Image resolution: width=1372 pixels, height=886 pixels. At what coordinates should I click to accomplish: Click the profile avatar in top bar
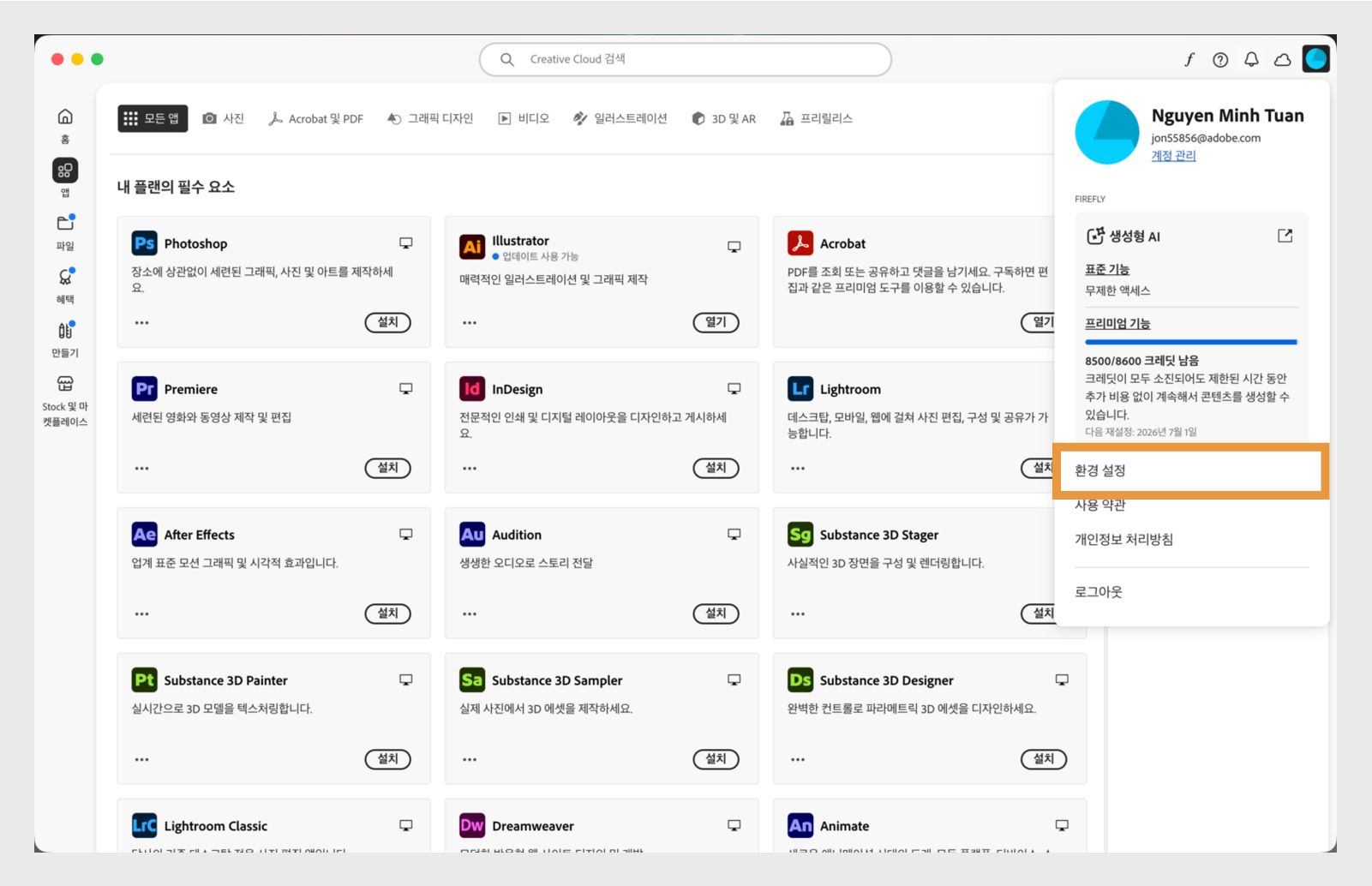[1315, 58]
